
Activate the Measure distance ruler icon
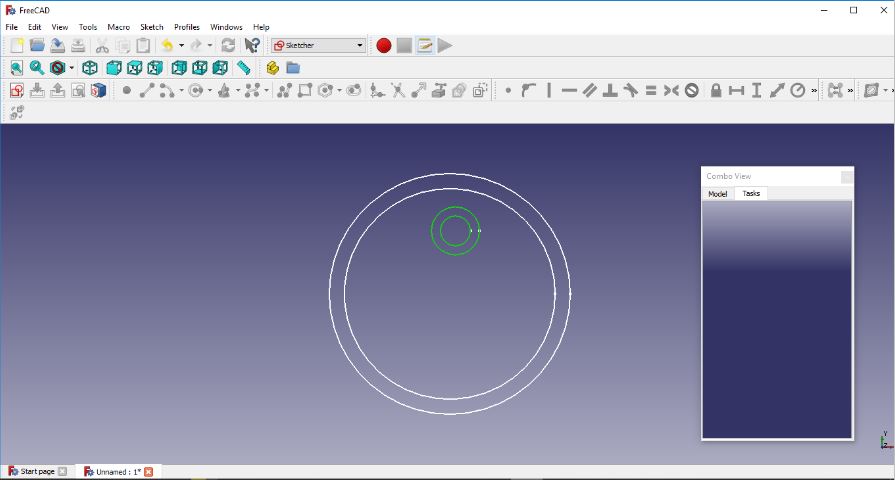coord(244,68)
